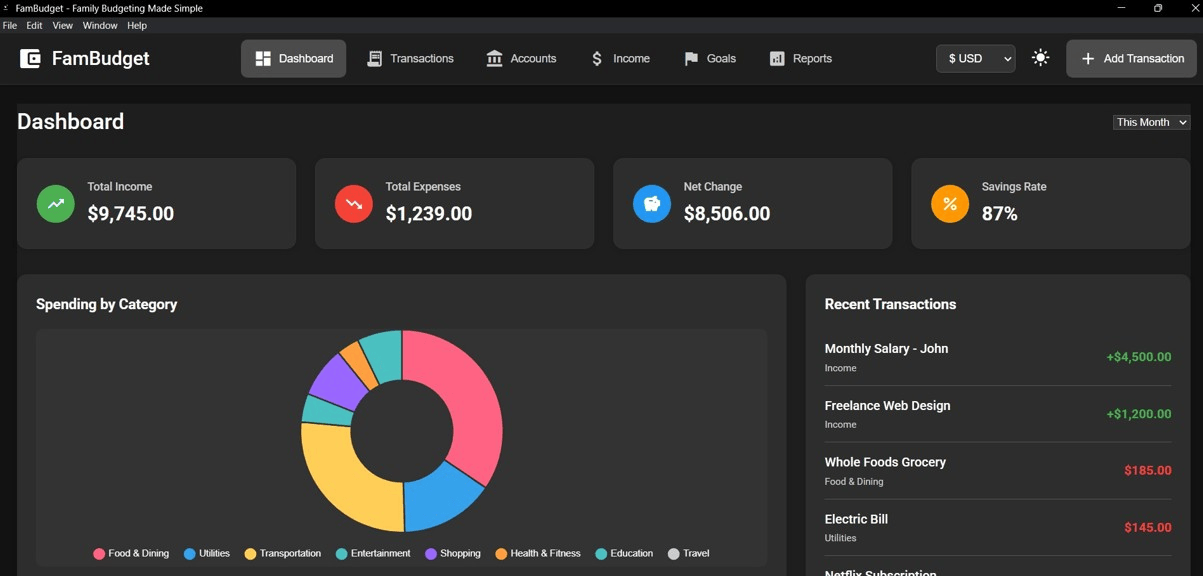1203x576 pixels.
Task: Click the Total Income trending arrow icon
Action: [55, 203]
